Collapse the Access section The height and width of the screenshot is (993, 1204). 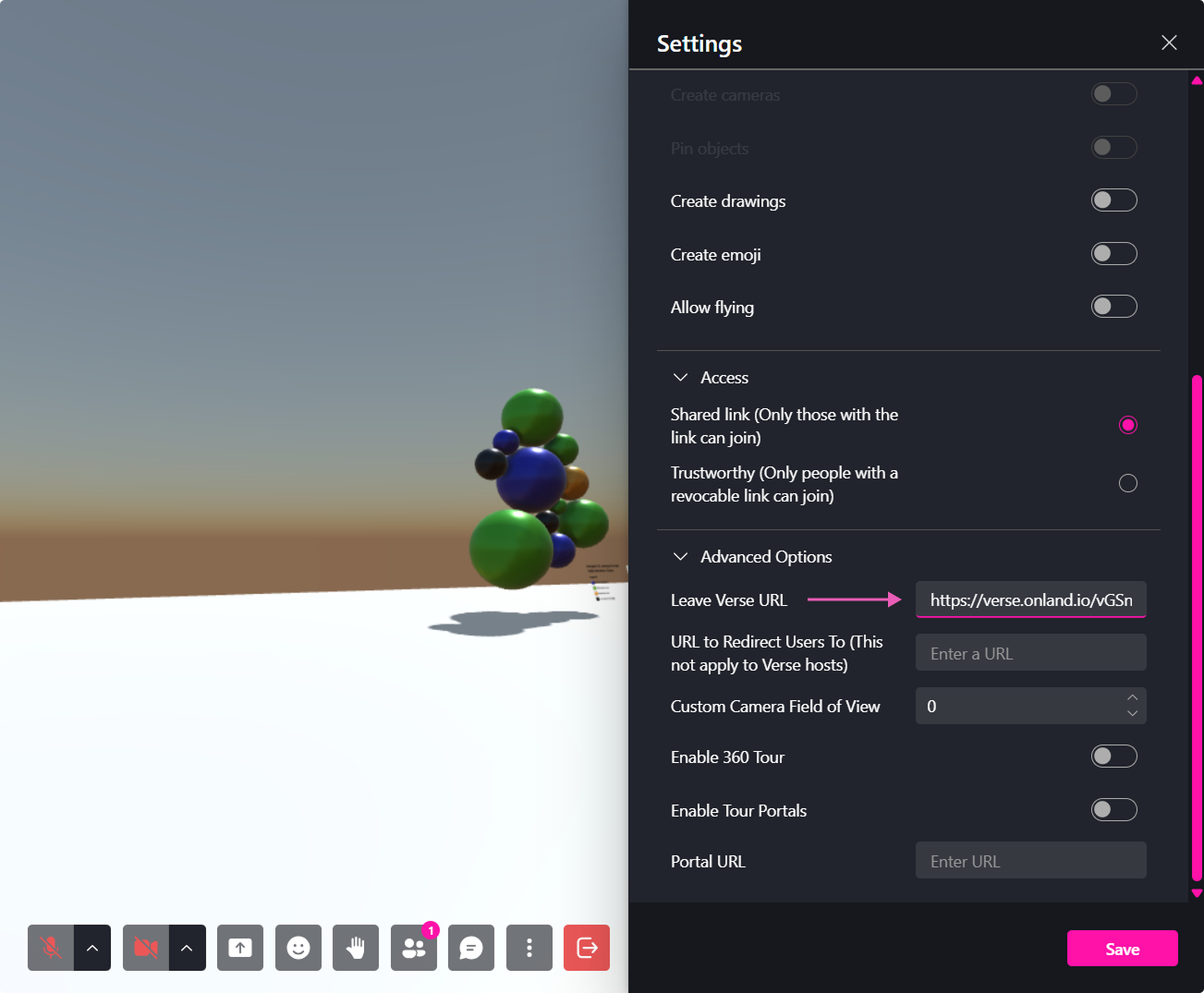pyautogui.click(x=681, y=377)
